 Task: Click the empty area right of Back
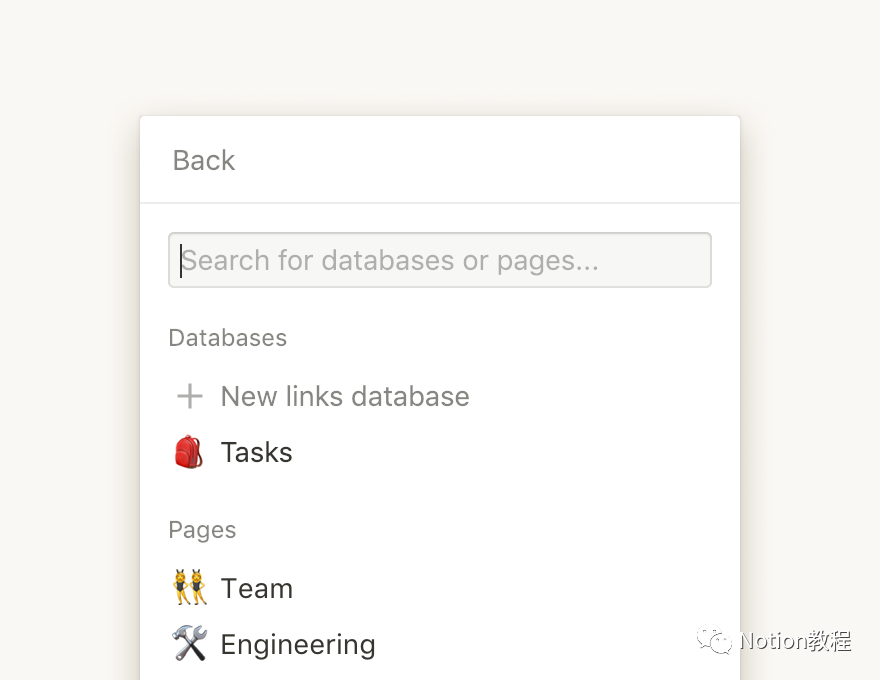point(500,160)
